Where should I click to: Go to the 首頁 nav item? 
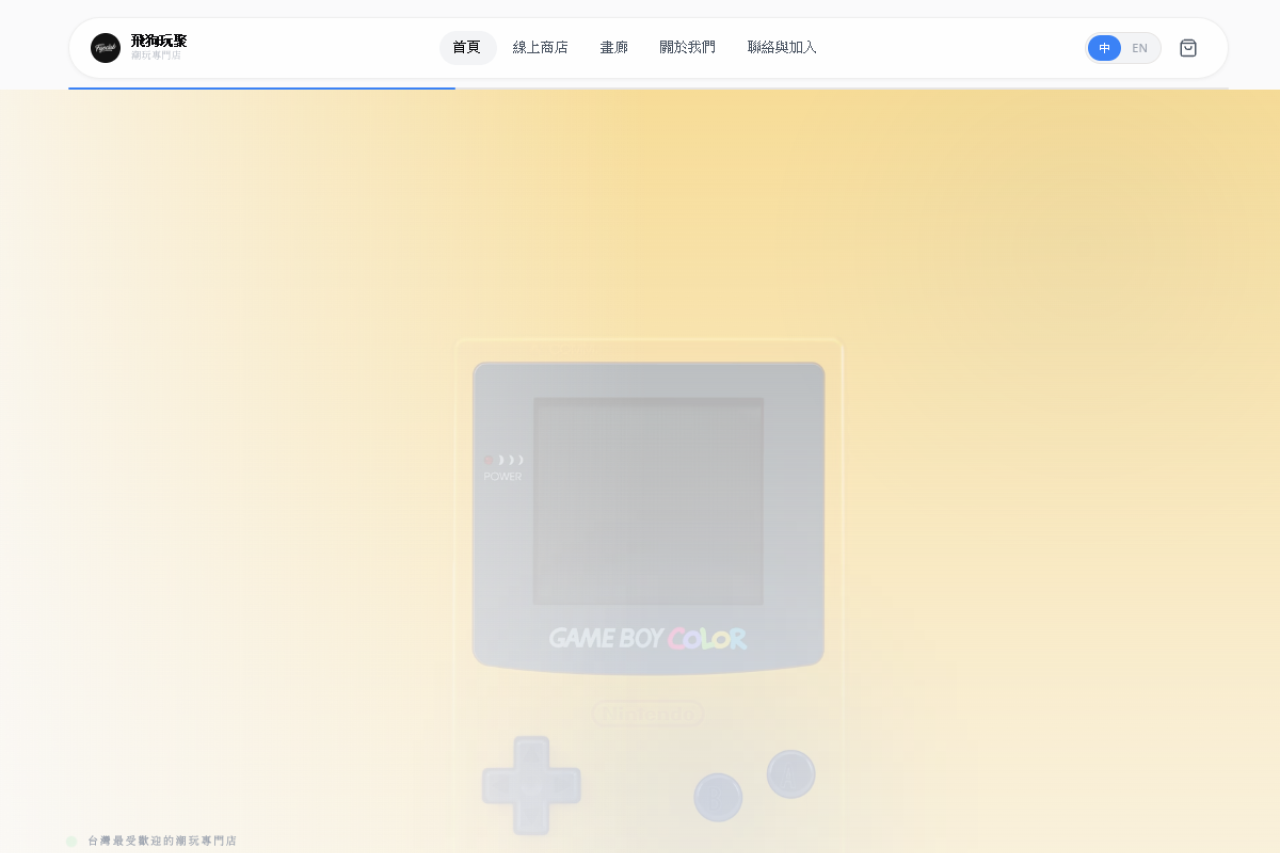467,48
